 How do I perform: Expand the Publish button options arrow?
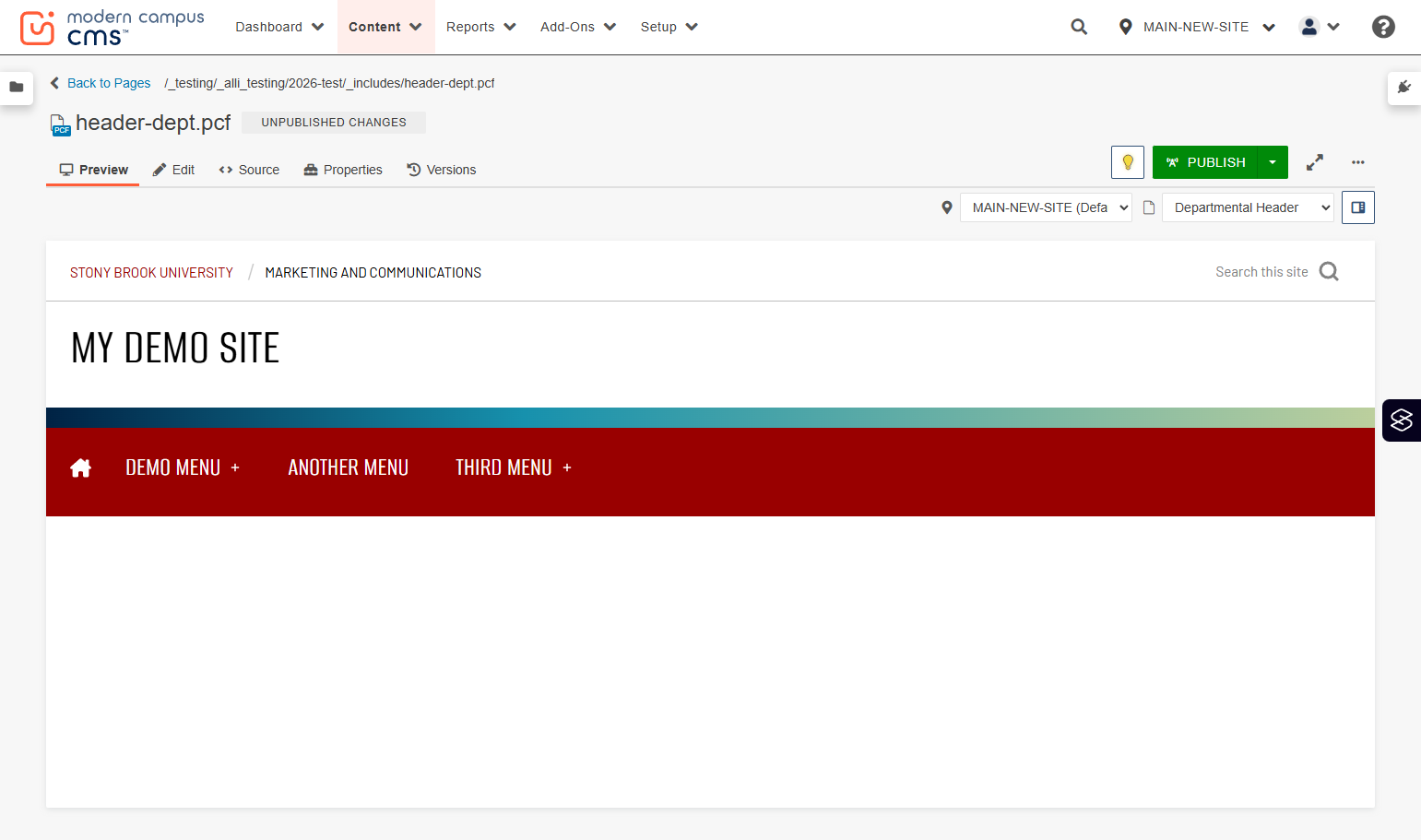[x=1273, y=162]
